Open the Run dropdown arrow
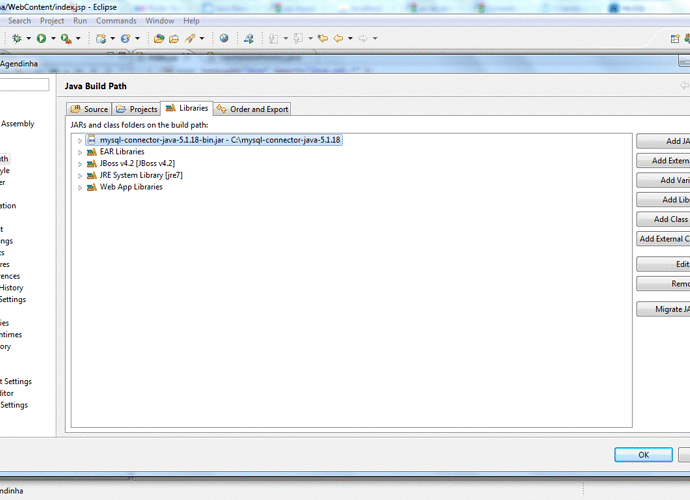This screenshot has width=690, height=500. (53, 39)
